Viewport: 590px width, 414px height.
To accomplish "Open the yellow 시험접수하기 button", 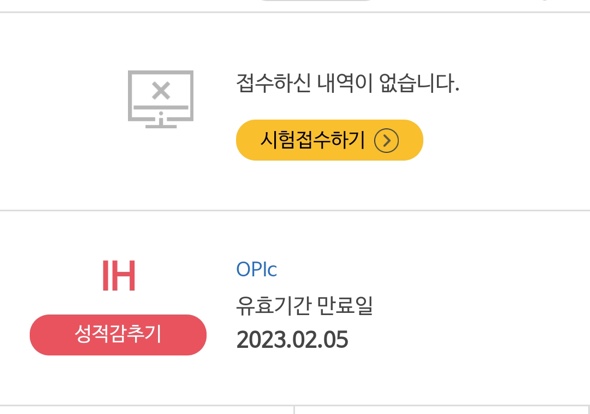I will tap(330, 140).
